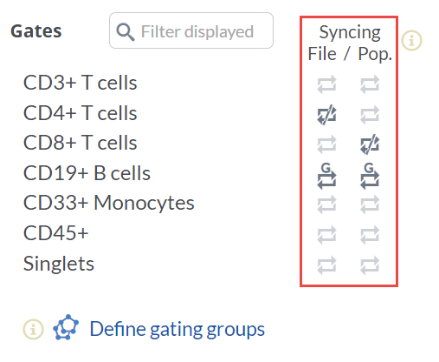The image size is (439, 362).
Task: Select the CD3+ T cells gate
Action: click(x=80, y=83)
